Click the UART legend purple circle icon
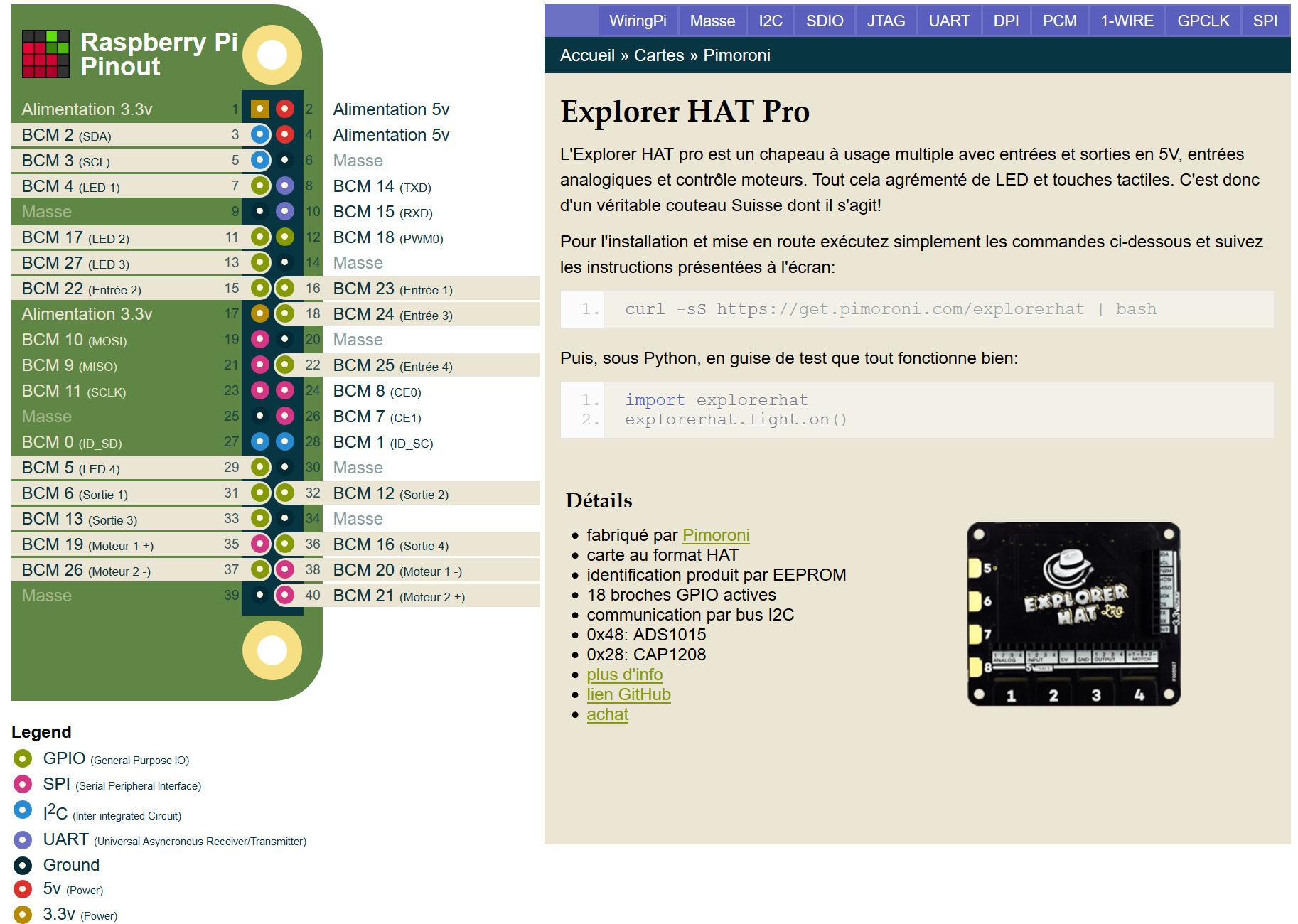Image resolution: width=1298 pixels, height=924 pixels. (23, 840)
